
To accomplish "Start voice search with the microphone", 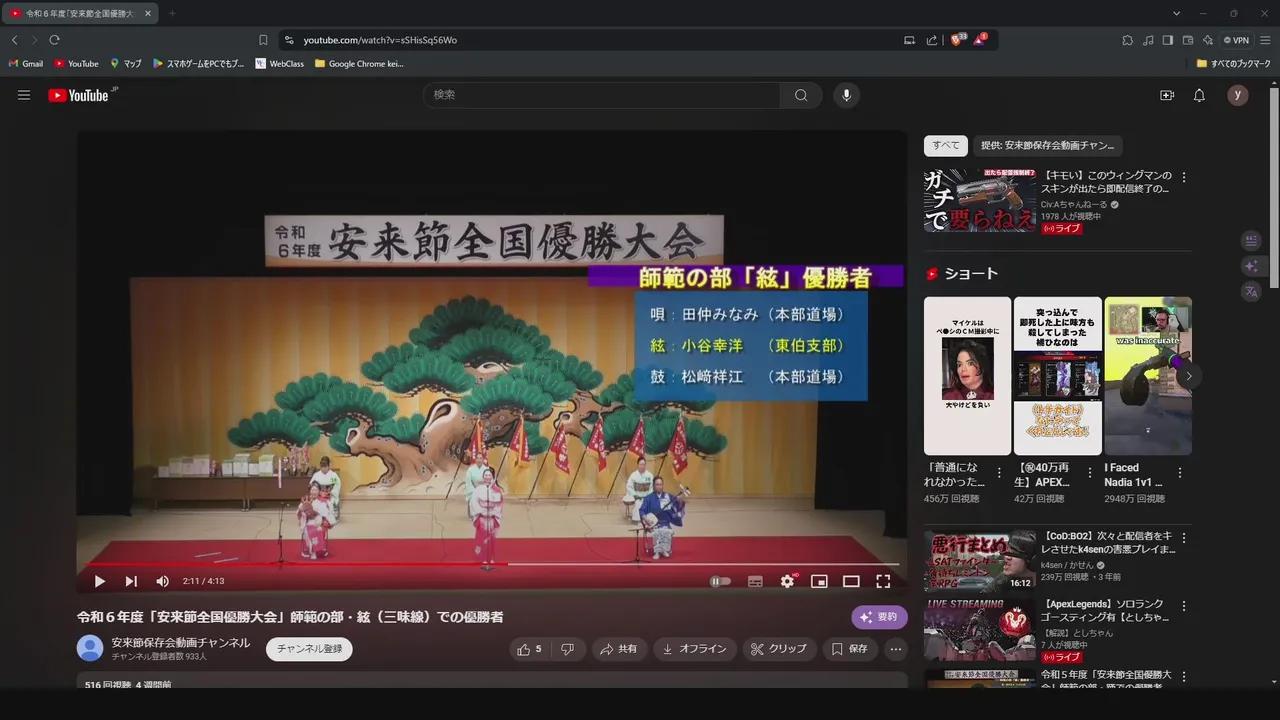I will pyautogui.click(x=846, y=95).
